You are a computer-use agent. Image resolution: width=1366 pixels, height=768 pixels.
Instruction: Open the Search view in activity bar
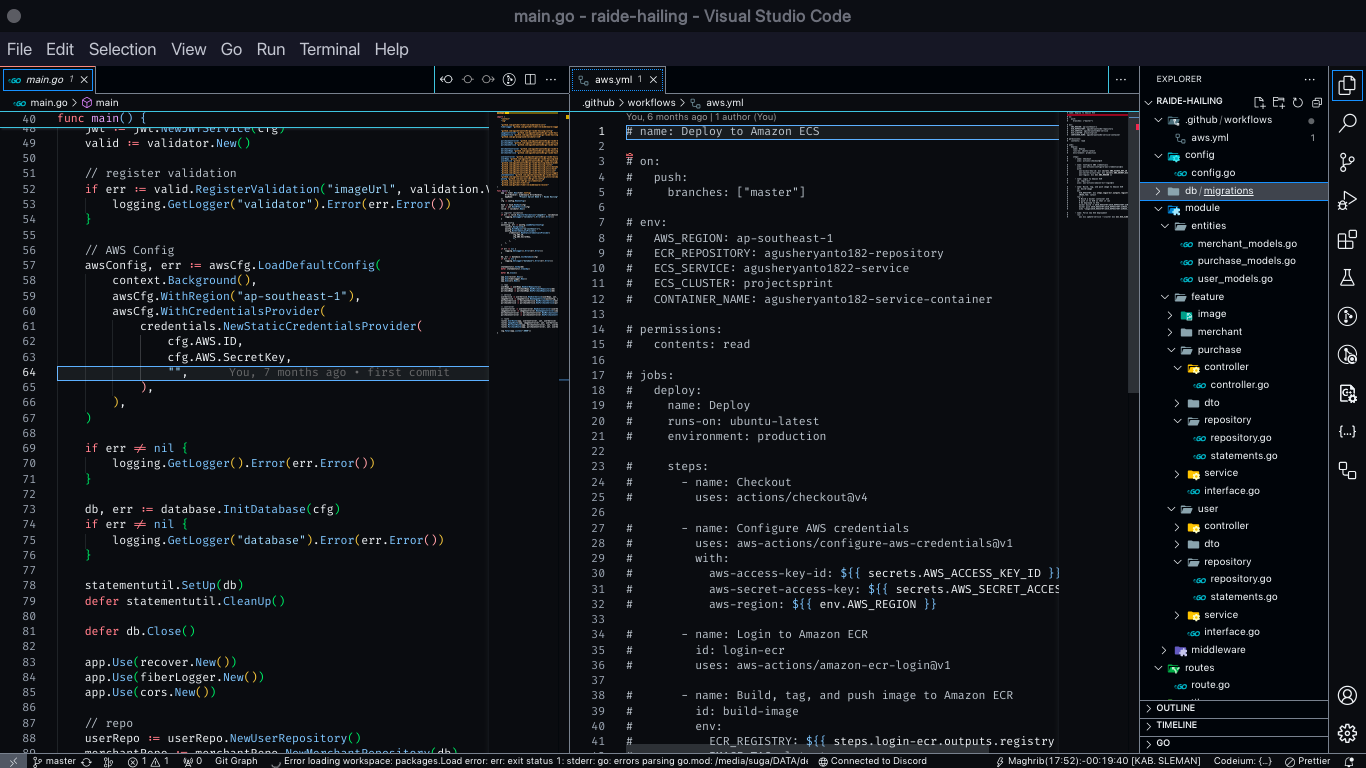(x=1347, y=123)
